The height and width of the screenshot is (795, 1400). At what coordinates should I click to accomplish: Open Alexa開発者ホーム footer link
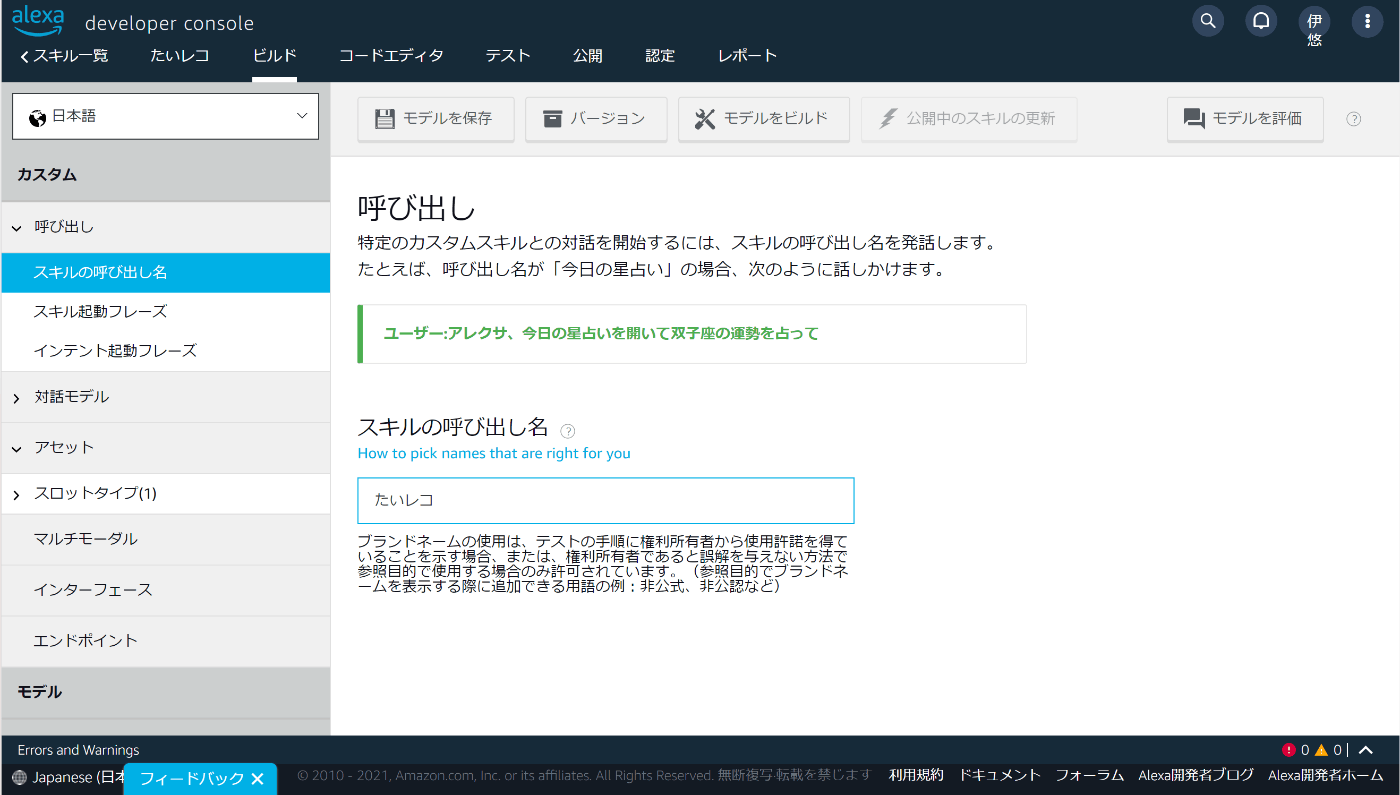1326,775
